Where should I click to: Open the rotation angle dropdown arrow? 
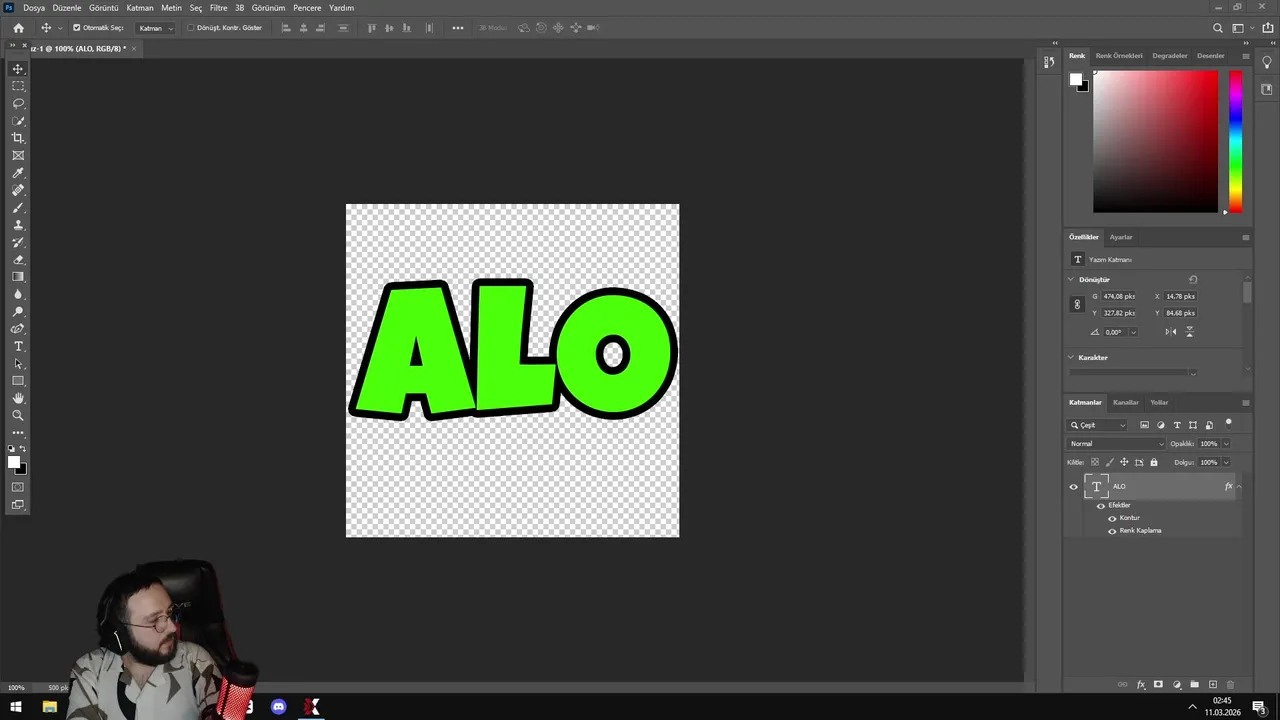coord(1133,332)
